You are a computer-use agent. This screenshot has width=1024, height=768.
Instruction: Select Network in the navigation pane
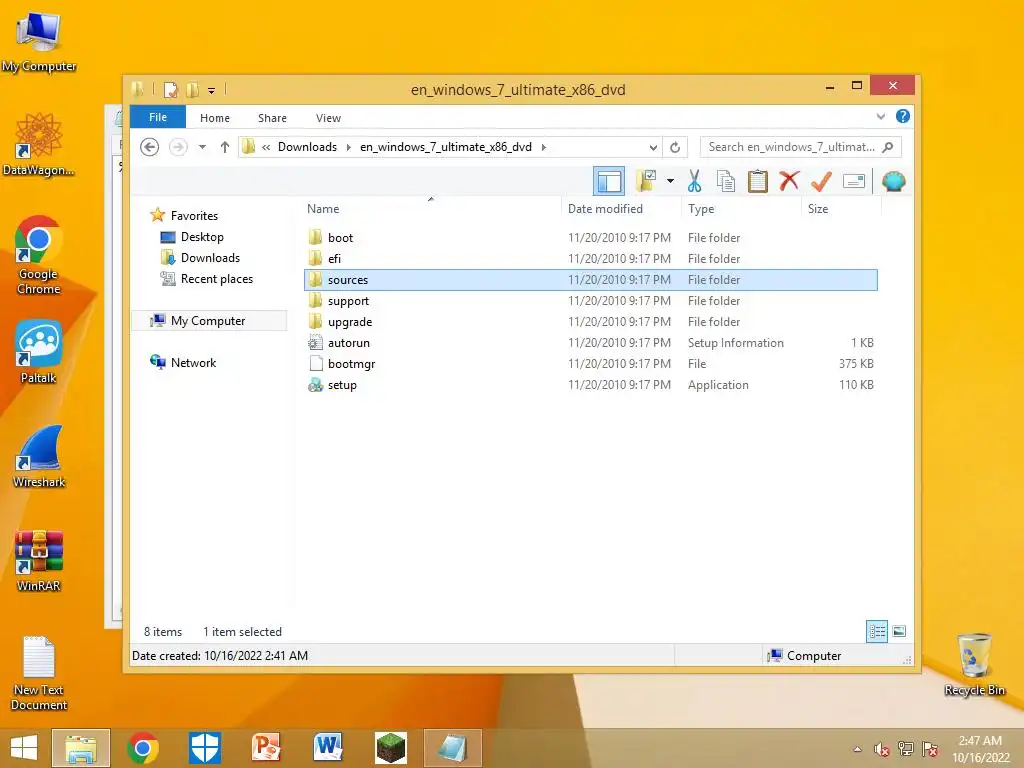tap(193, 362)
